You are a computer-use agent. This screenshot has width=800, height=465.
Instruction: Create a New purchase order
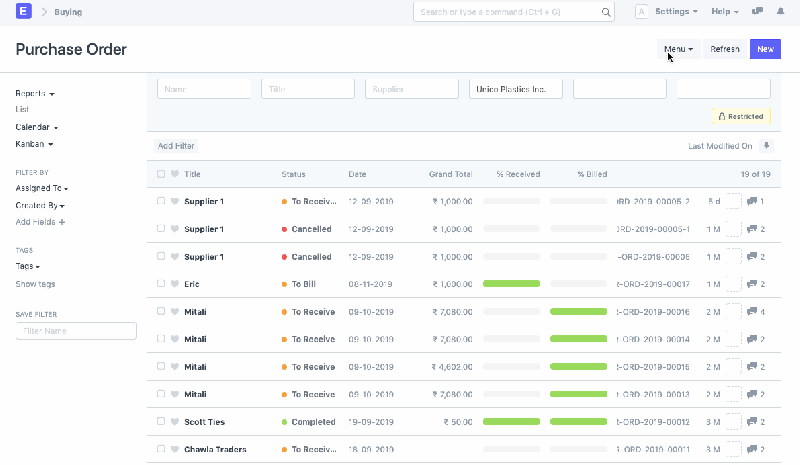[765, 49]
